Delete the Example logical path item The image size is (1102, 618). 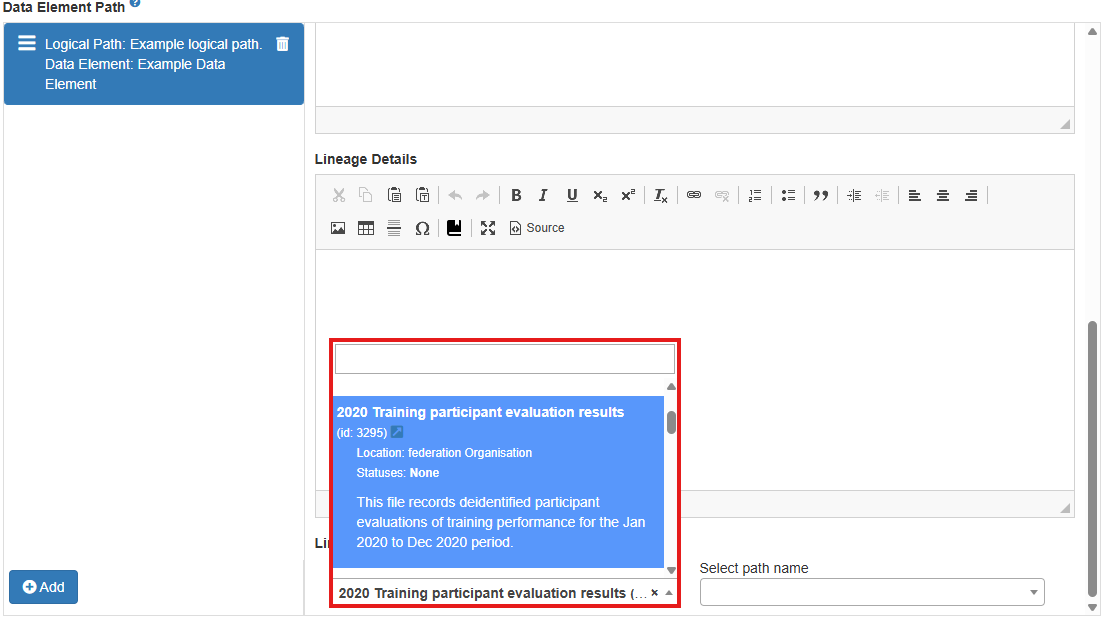(283, 44)
